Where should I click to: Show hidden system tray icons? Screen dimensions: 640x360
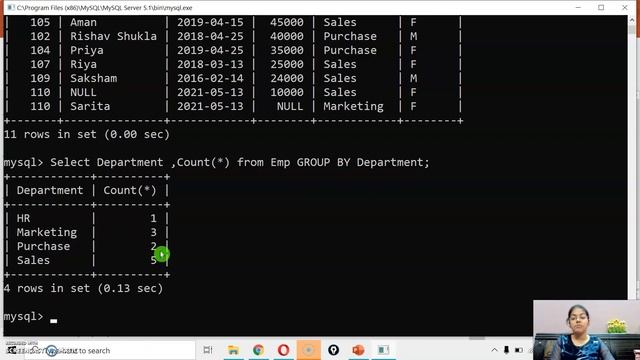pyautogui.click(x=494, y=350)
